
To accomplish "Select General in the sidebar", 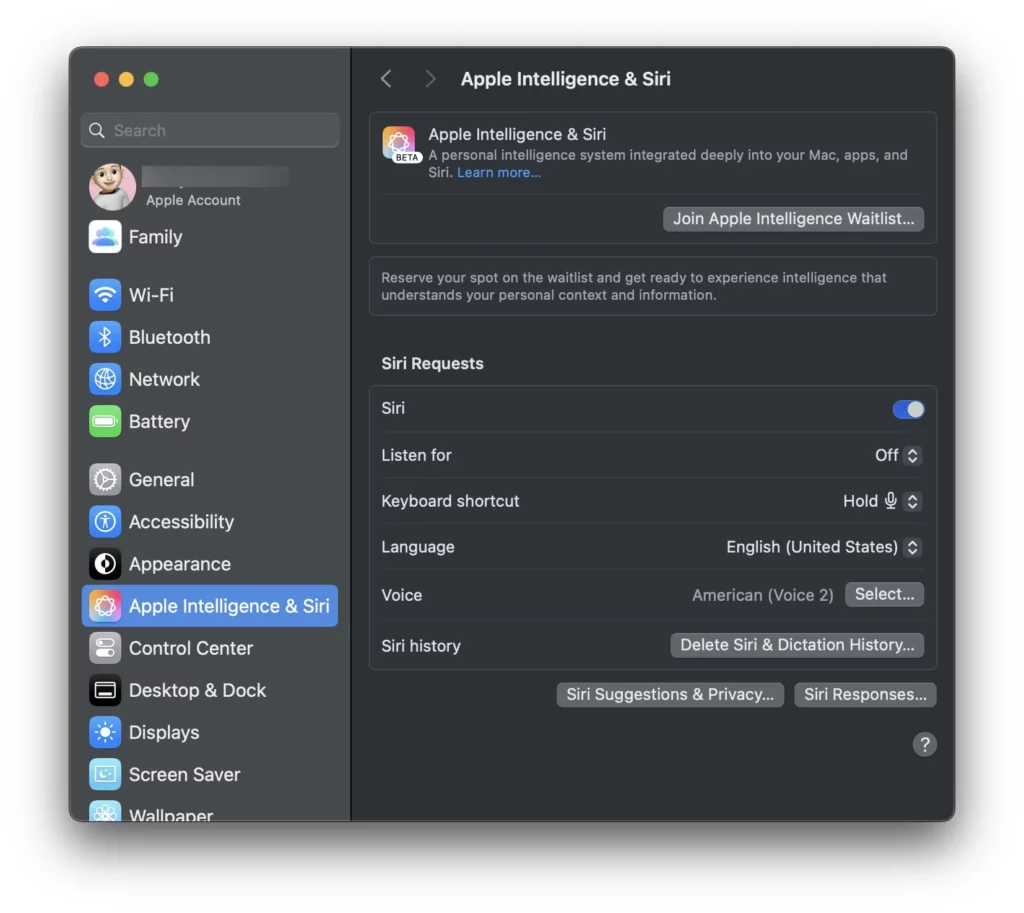I will coord(210,479).
